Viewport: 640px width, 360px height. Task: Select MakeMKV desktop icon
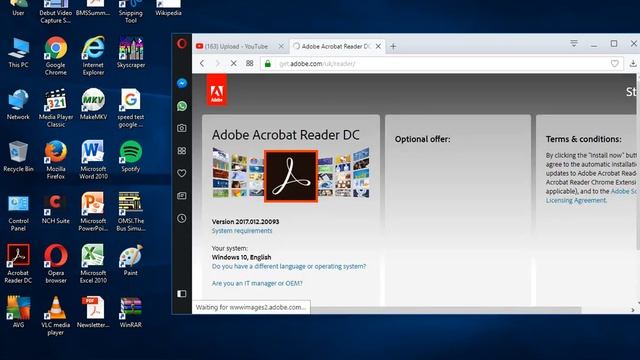(x=93, y=105)
